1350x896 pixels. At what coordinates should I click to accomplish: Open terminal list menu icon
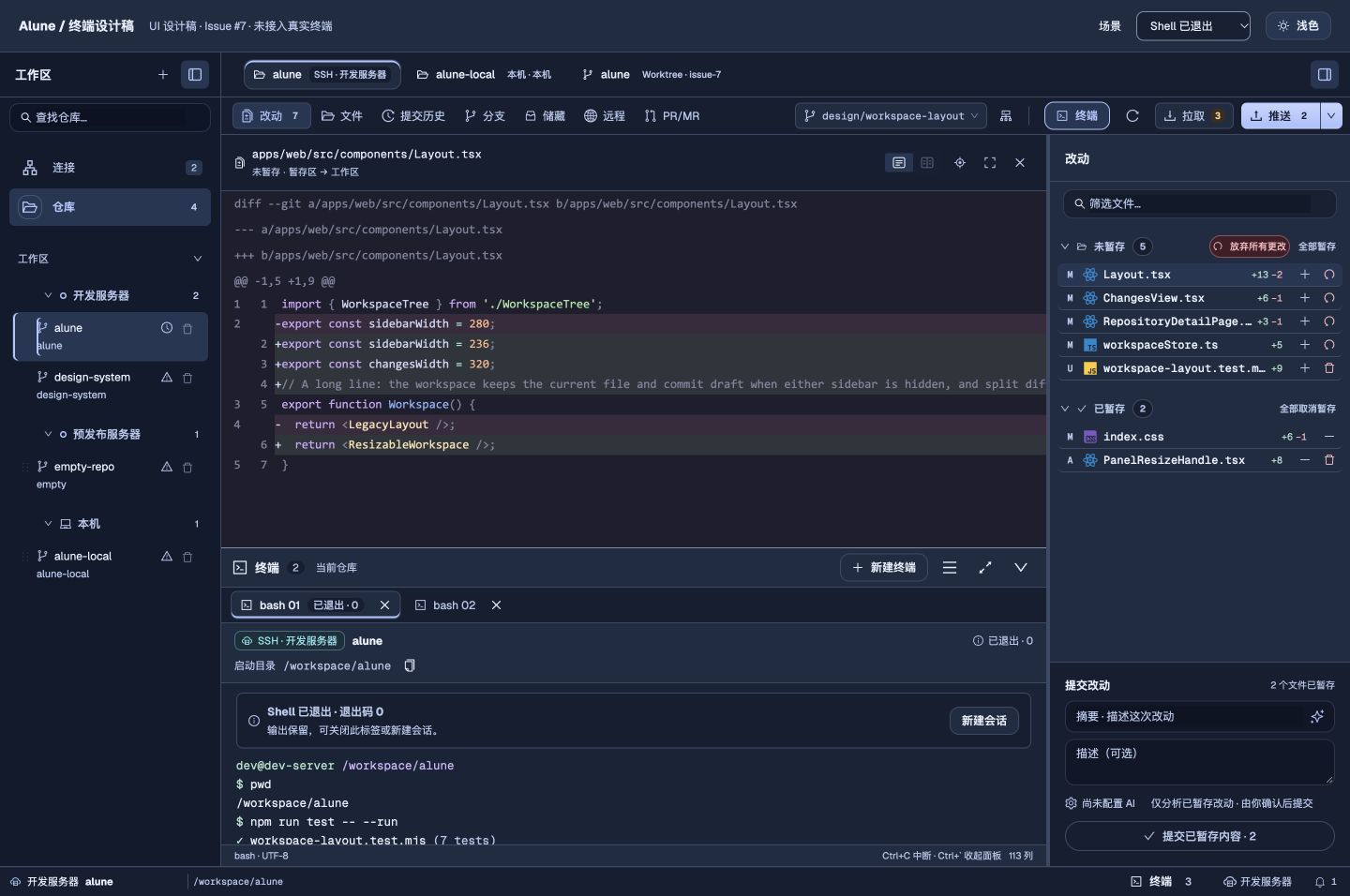point(950,567)
